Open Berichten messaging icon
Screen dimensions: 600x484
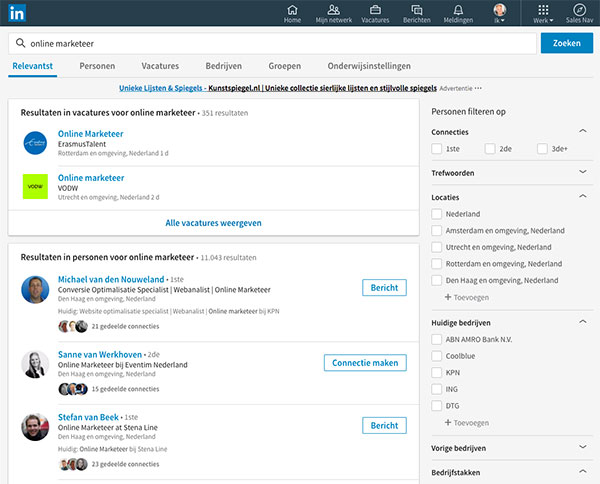click(x=417, y=14)
